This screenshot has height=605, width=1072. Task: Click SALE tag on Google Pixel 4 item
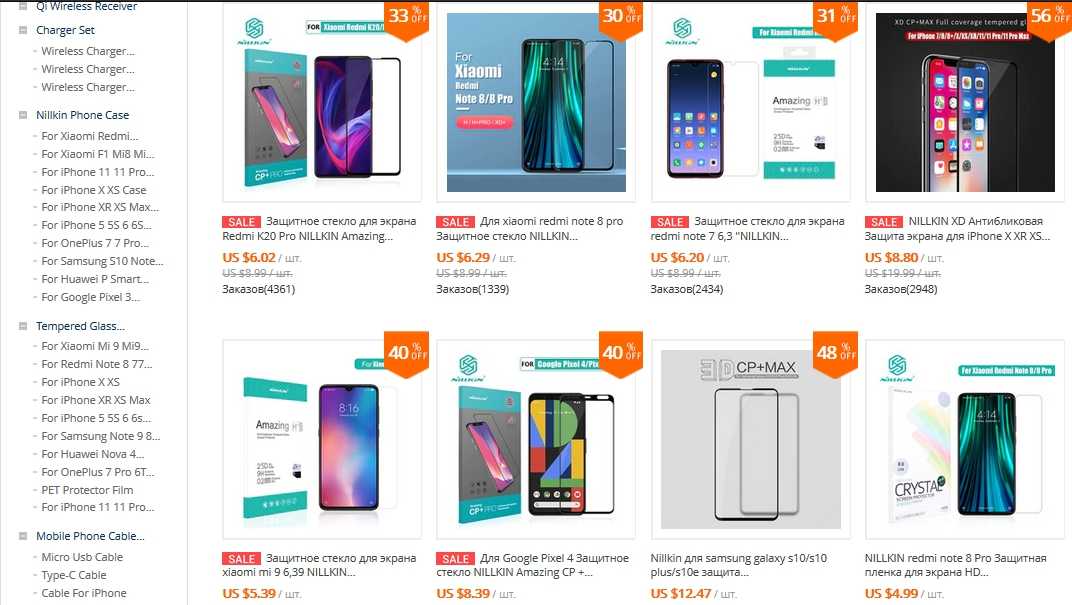(x=455, y=559)
